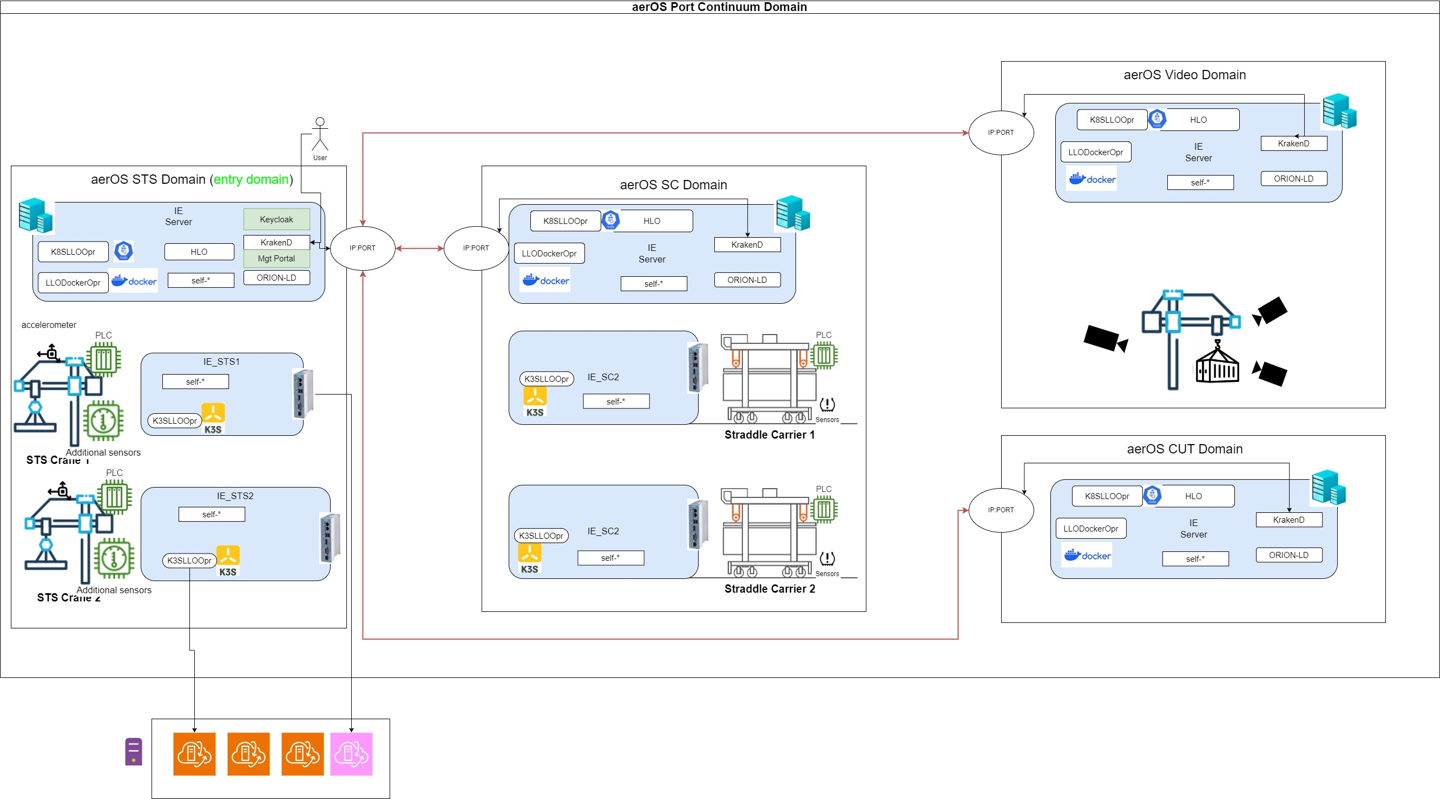Click the purple server icon at bottom
This screenshot has height=799, width=1440.
click(x=133, y=752)
